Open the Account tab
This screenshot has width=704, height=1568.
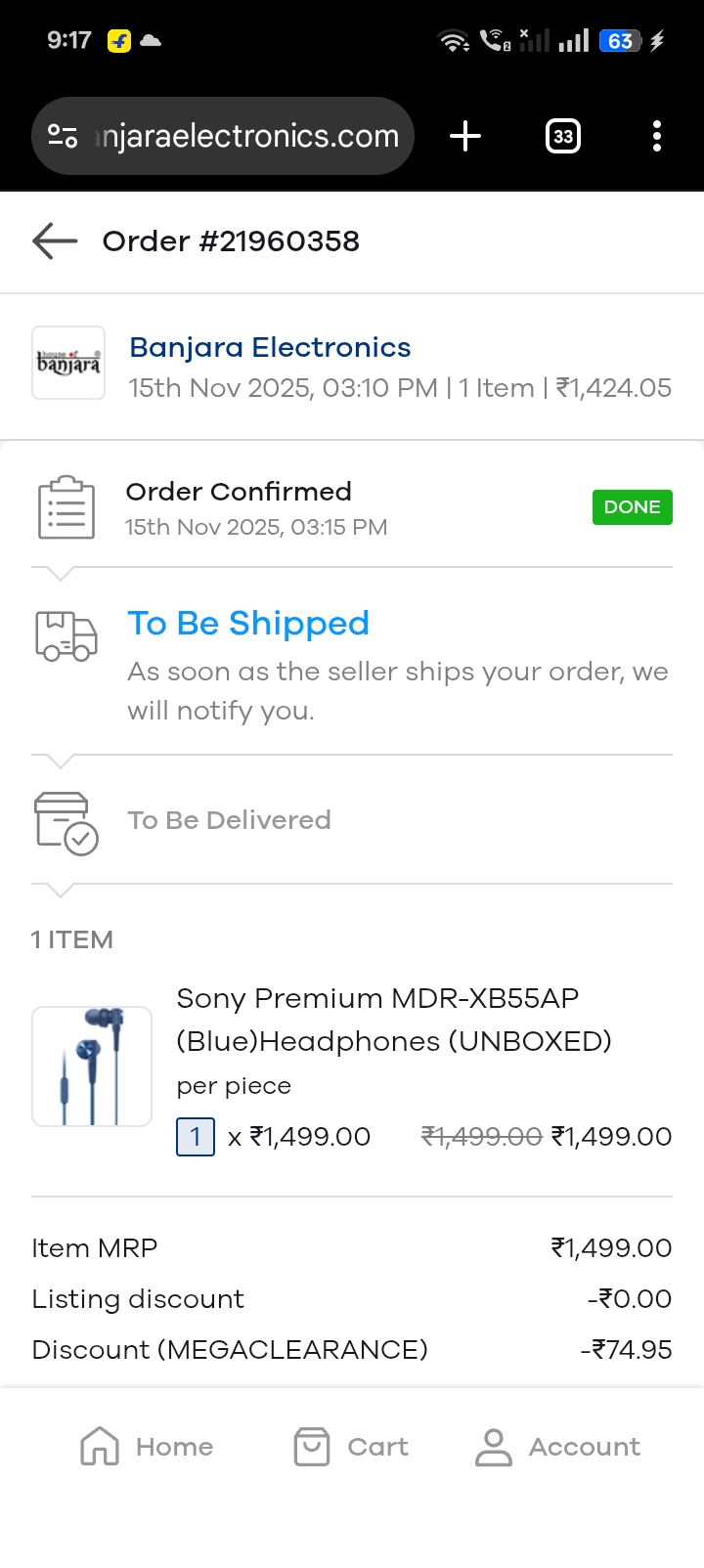(557, 1447)
